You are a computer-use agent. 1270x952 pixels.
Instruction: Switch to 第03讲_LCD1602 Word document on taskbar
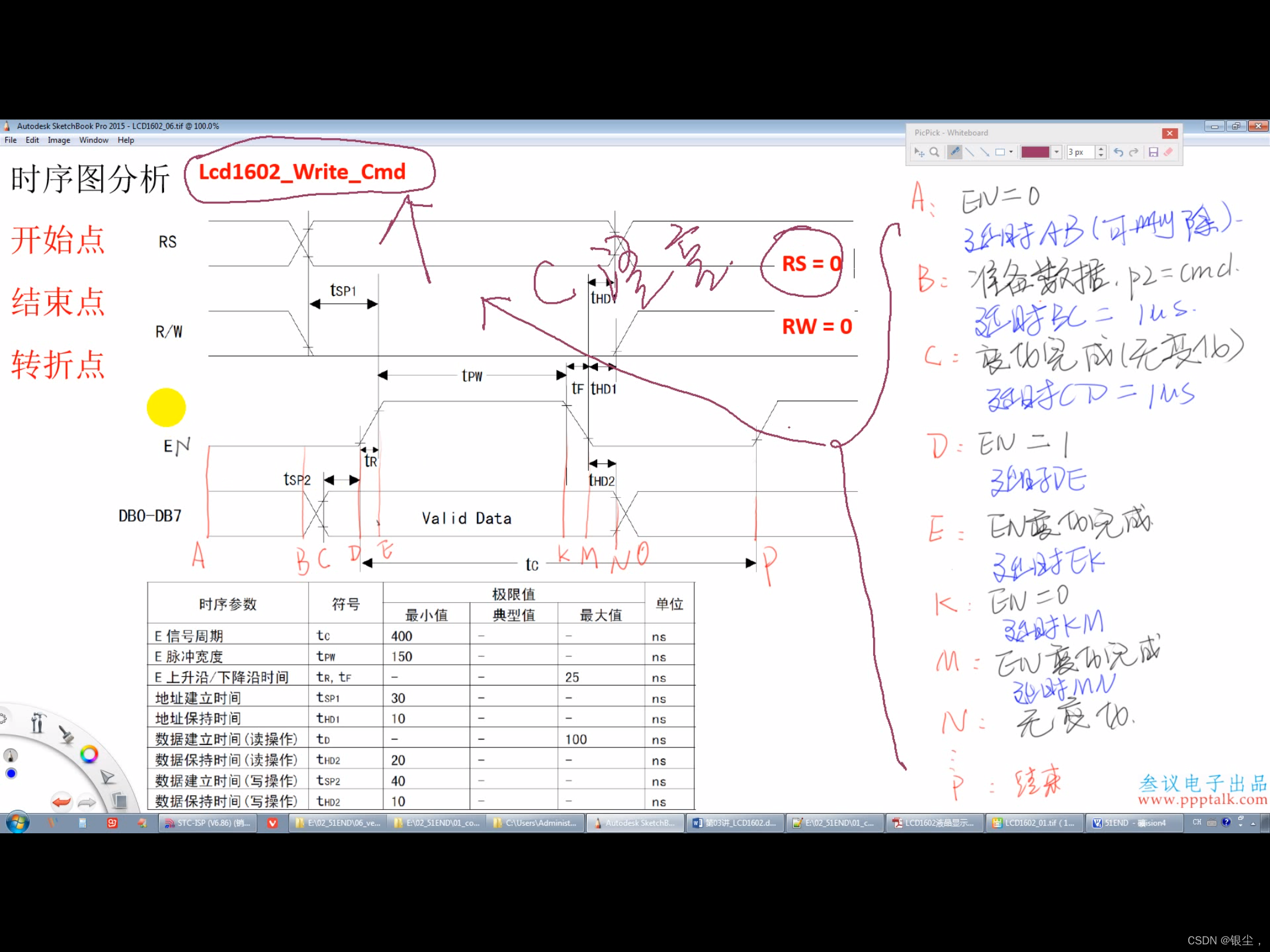click(735, 823)
